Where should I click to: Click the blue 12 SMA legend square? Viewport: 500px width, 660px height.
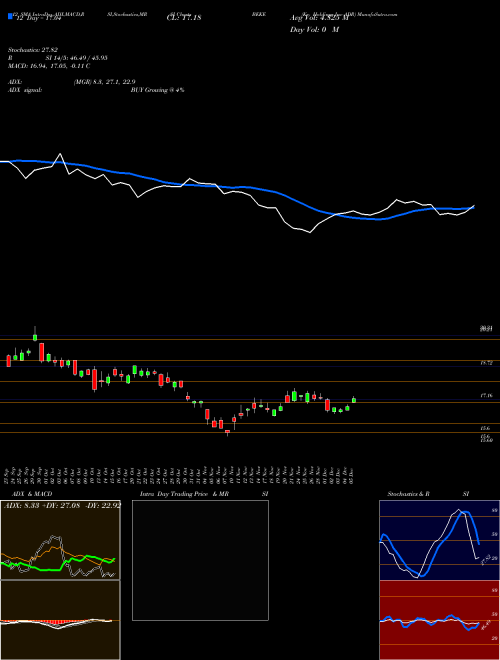(10, 17)
